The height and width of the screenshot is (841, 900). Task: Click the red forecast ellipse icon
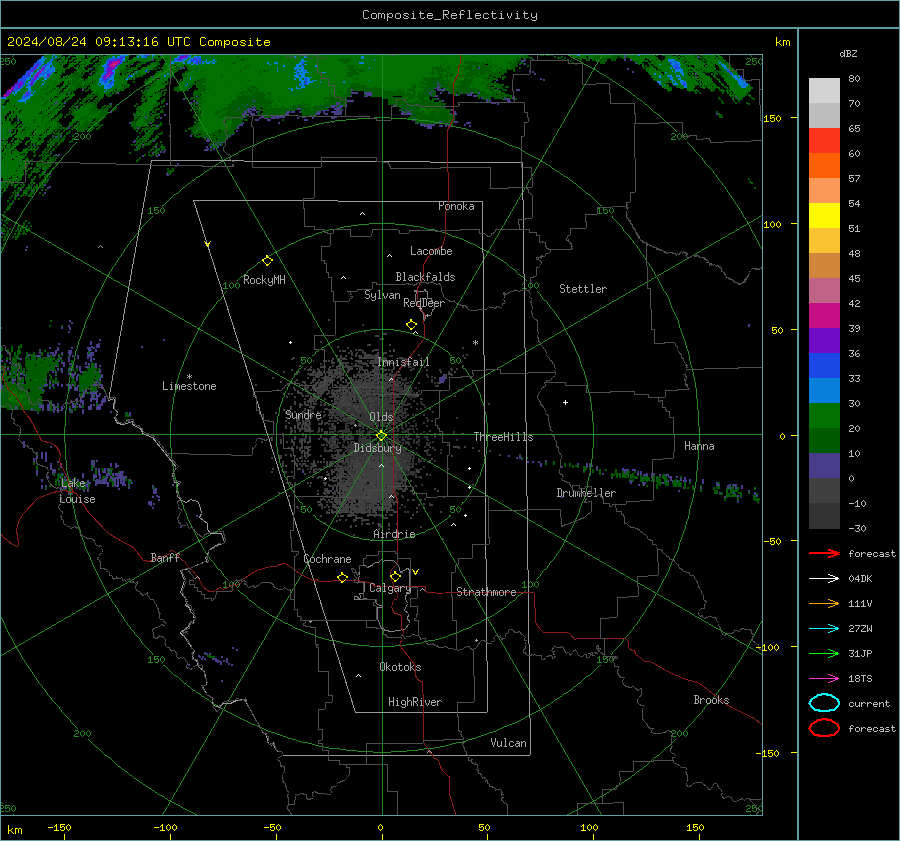click(824, 728)
